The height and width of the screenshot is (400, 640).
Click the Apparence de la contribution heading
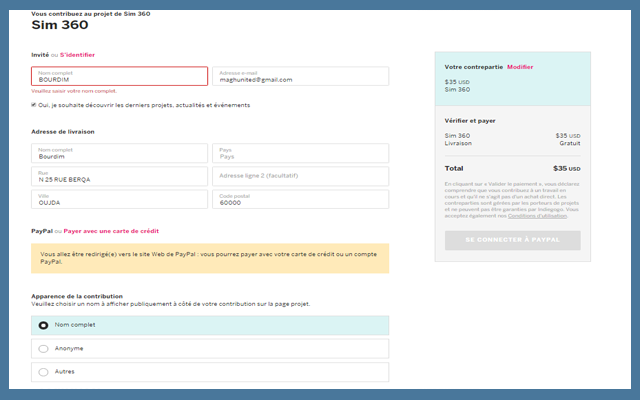pyautogui.click(x=77, y=296)
